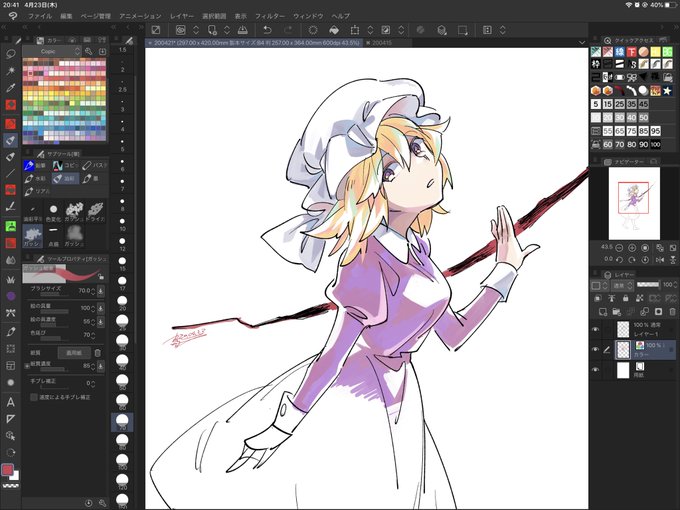This screenshot has height=510, width=680.
Task: Select the Blend tool droplets icon
Action: pos(11,260)
